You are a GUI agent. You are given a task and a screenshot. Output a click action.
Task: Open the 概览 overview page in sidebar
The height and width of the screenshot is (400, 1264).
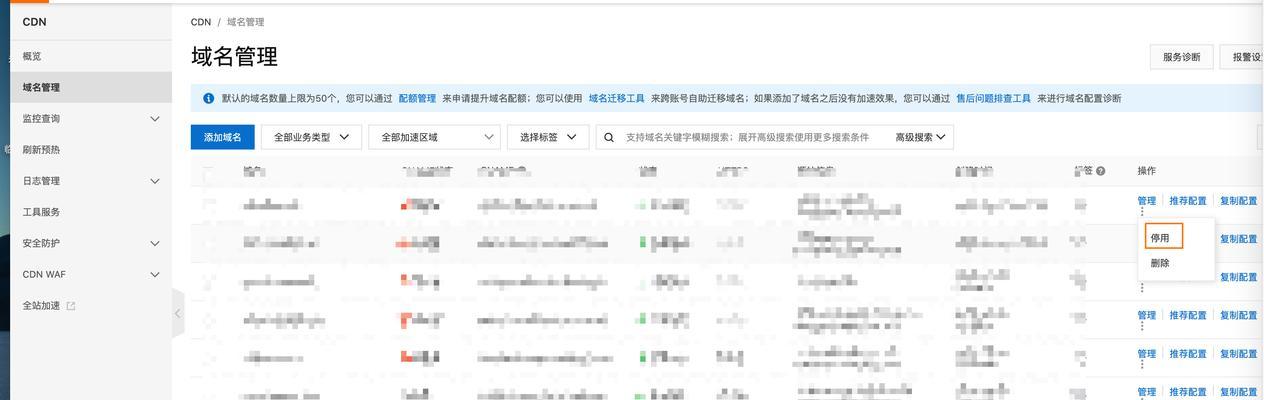point(32,56)
